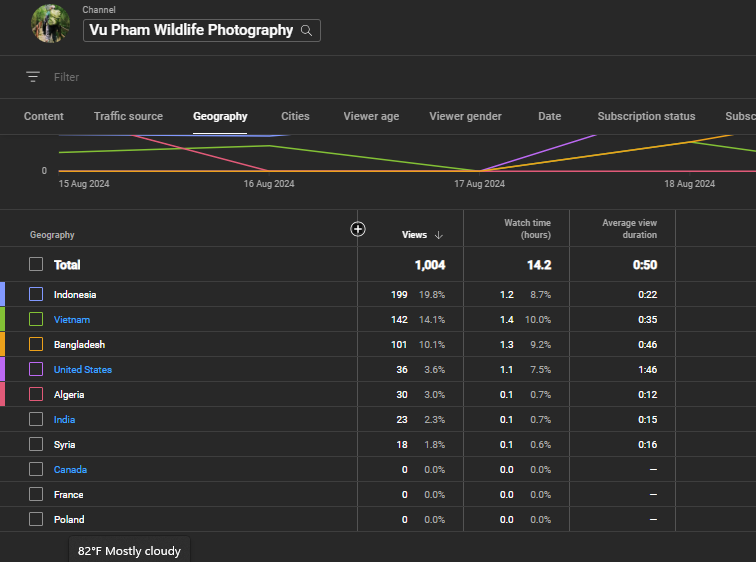Select the Canada row checkbox

(x=36, y=469)
